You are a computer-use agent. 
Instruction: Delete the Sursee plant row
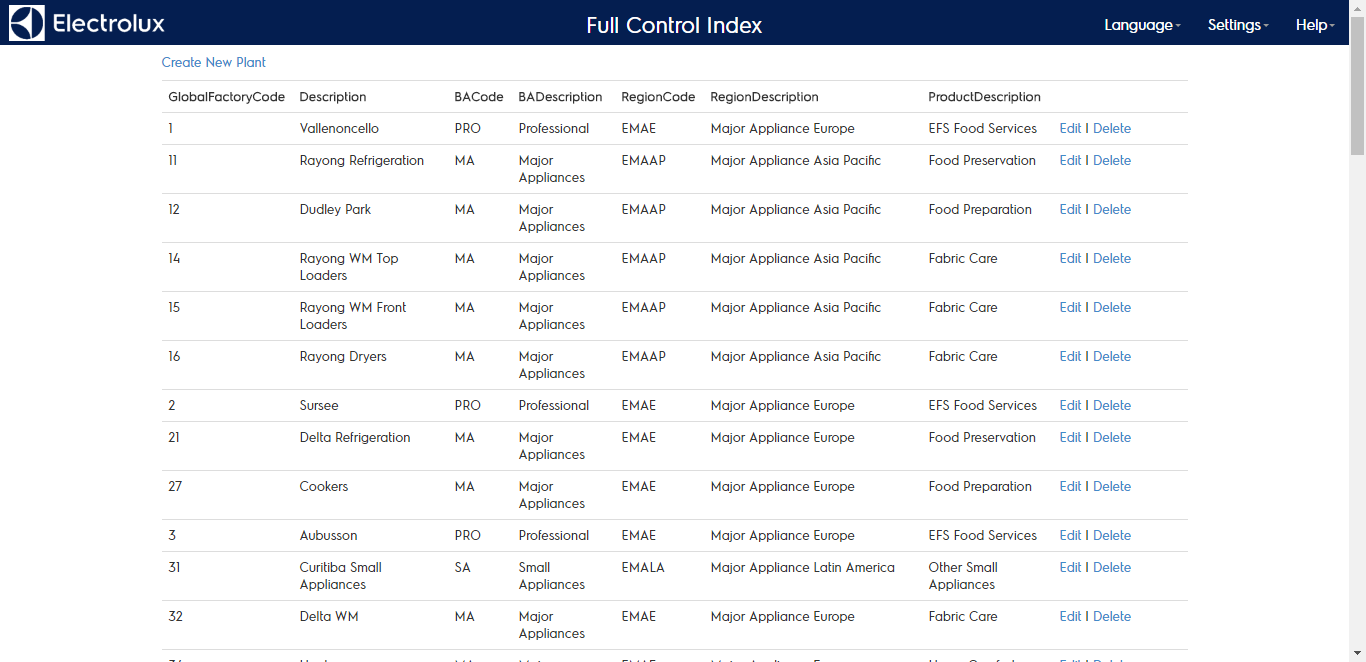[x=1112, y=405]
